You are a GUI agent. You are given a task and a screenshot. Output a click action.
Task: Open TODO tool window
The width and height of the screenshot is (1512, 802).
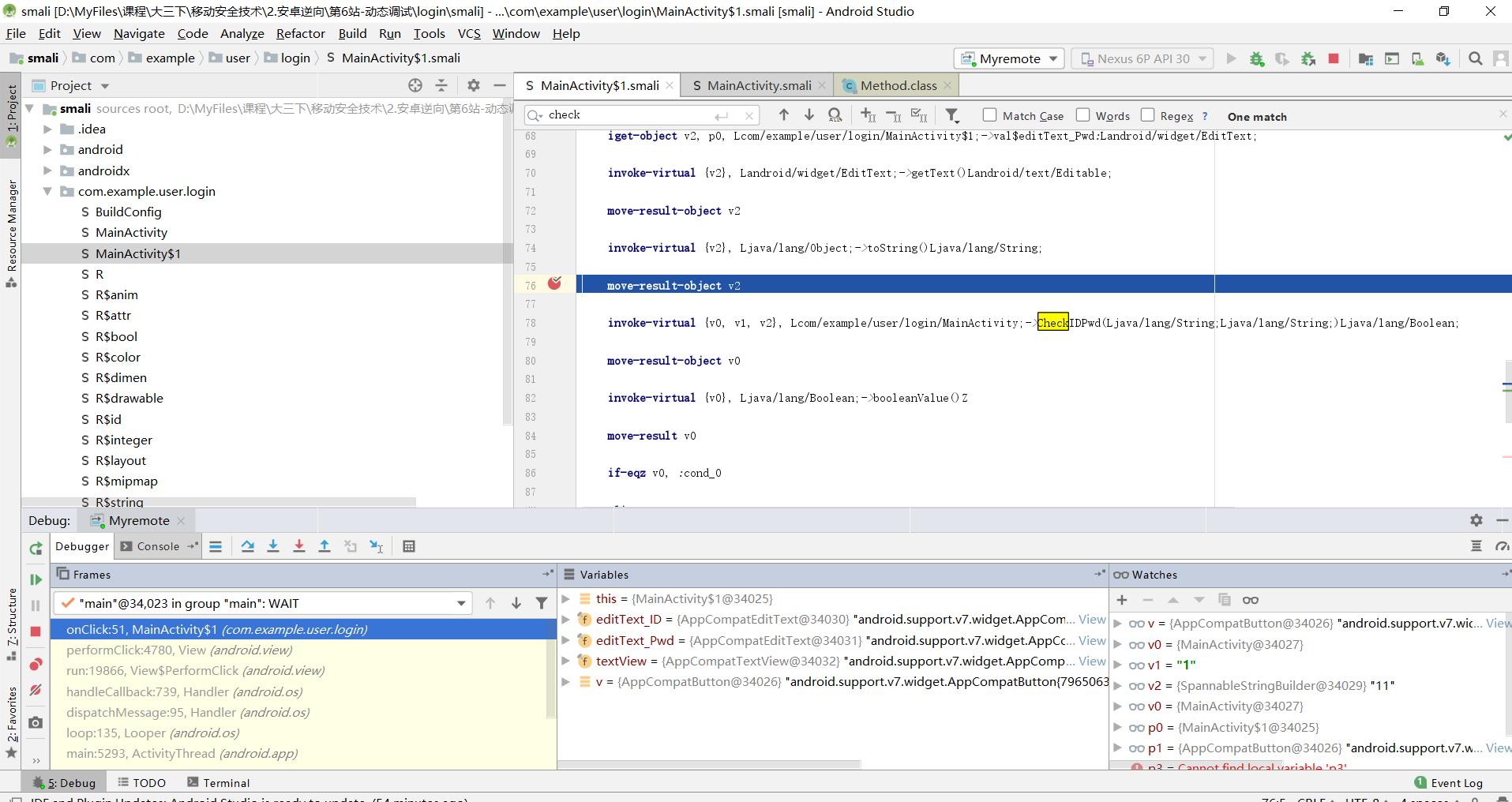pos(141,782)
